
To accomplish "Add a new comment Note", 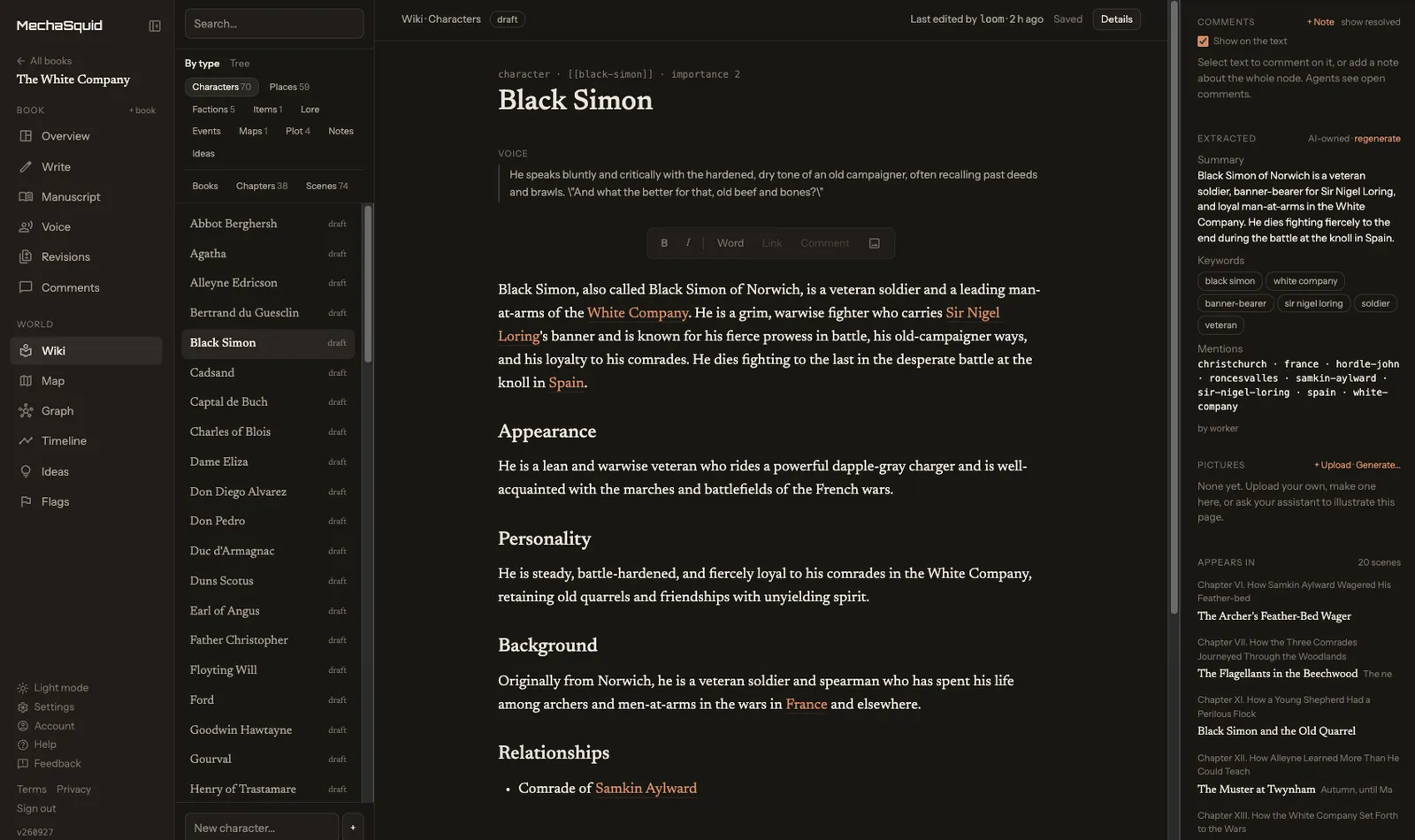I will pos(1320,22).
